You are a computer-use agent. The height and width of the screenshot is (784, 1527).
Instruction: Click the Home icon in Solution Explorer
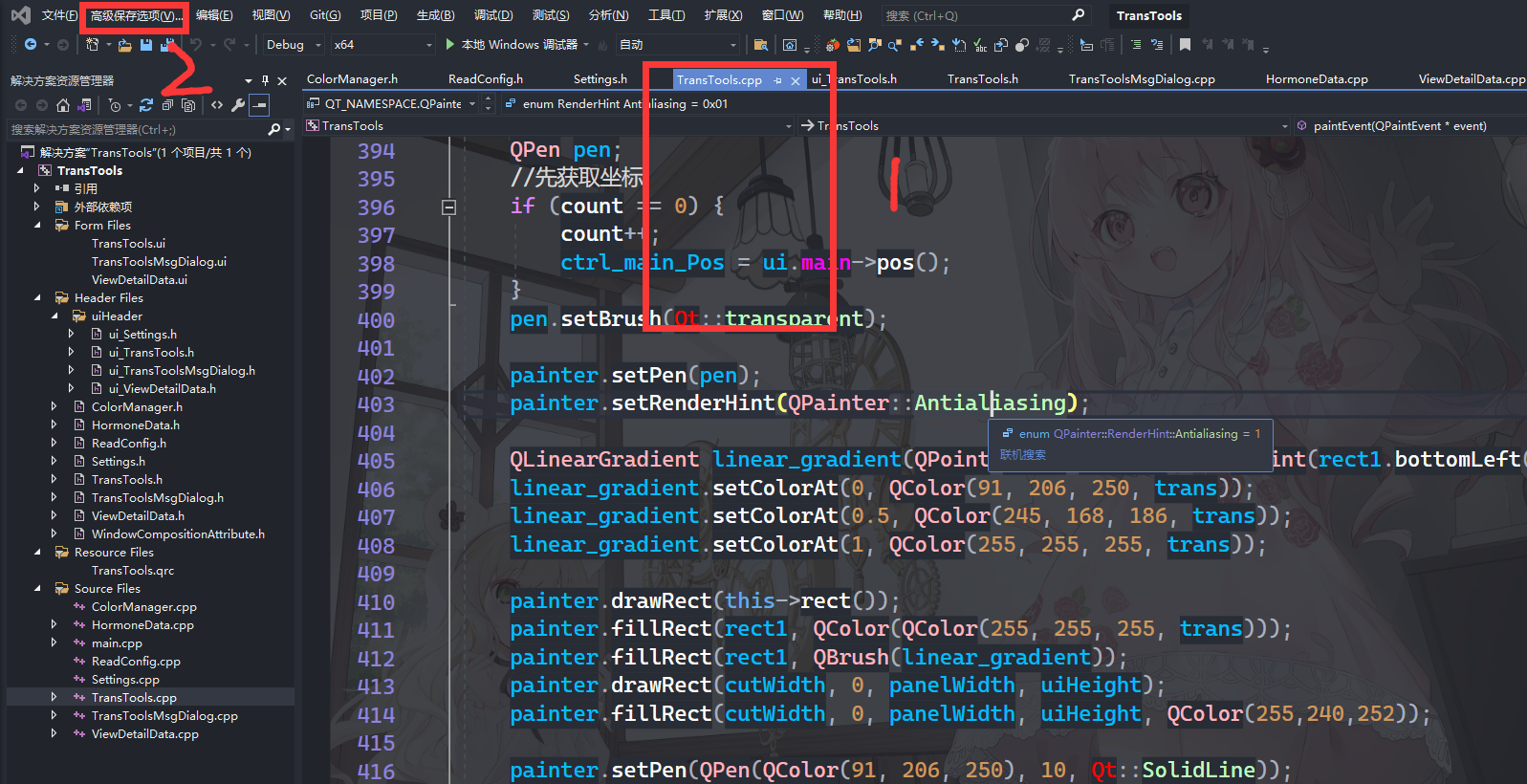click(x=62, y=105)
